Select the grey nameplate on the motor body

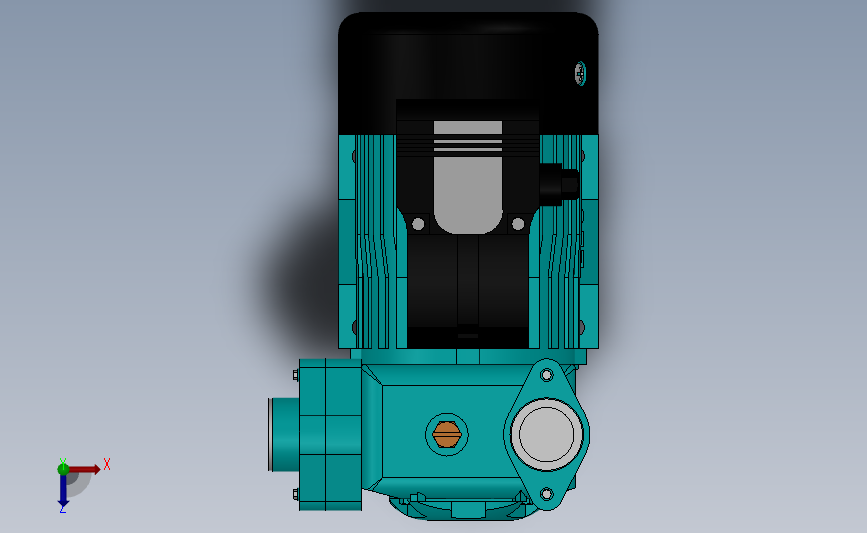(468, 177)
